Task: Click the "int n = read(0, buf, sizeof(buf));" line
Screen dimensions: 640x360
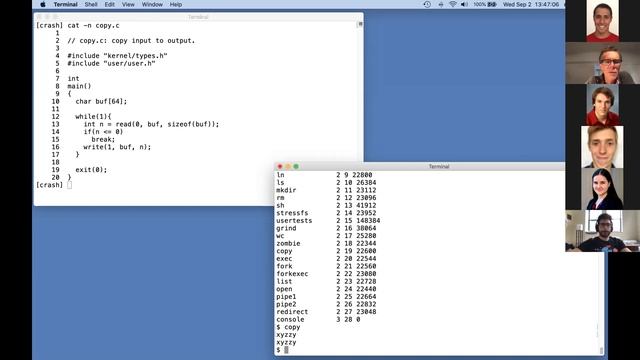Action: pos(151,124)
